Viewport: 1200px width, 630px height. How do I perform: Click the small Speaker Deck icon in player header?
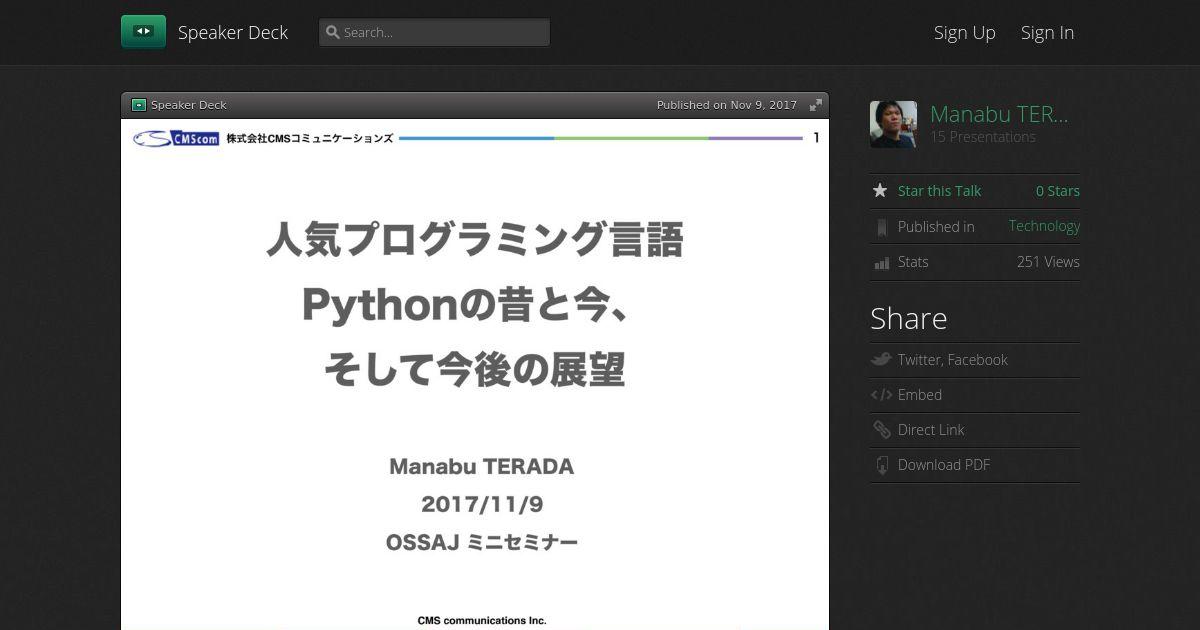pyautogui.click(x=139, y=105)
